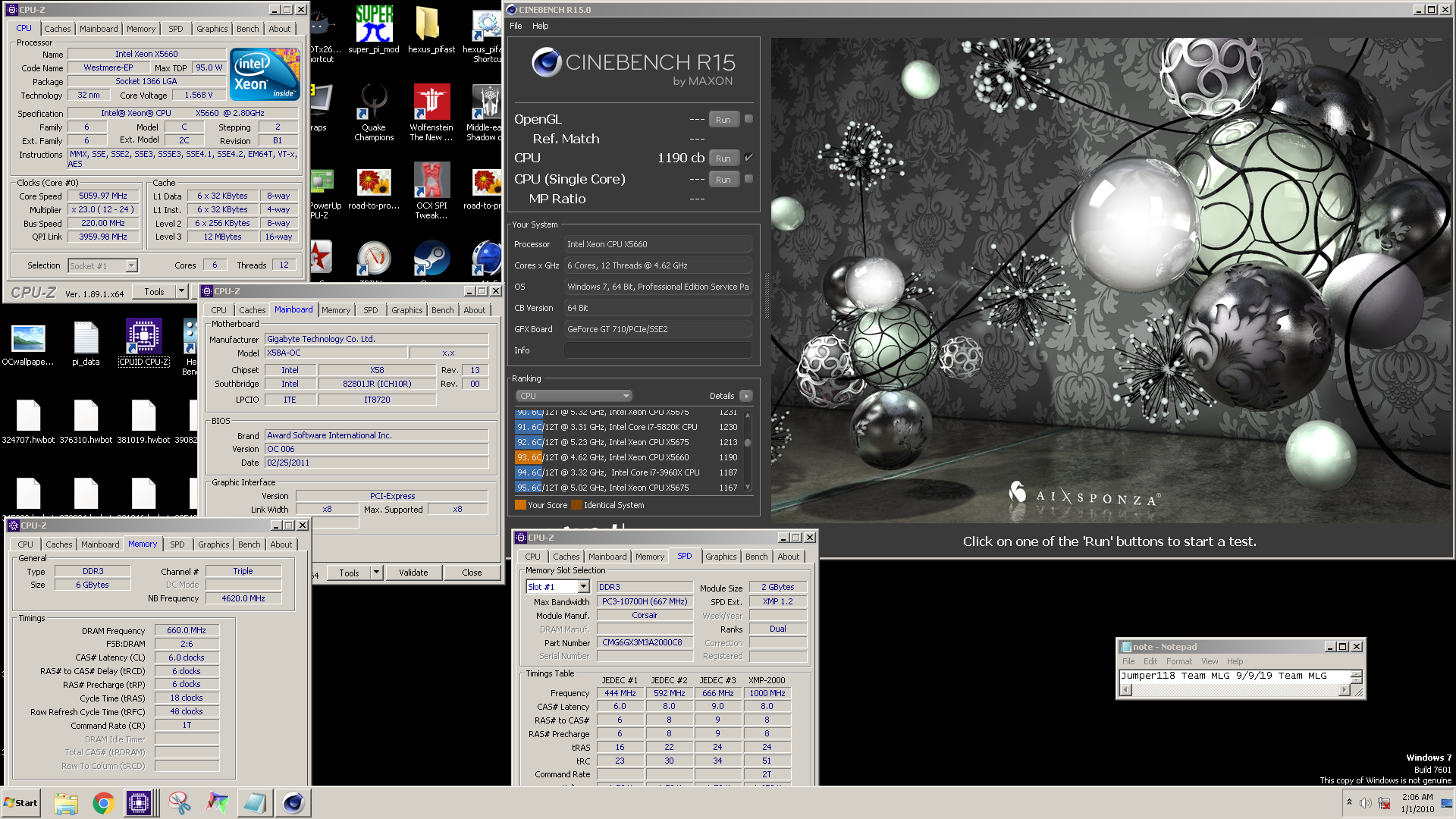Open SPD tab in the CPU-Z Mainboard window
The height and width of the screenshot is (819, 1456).
371,310
